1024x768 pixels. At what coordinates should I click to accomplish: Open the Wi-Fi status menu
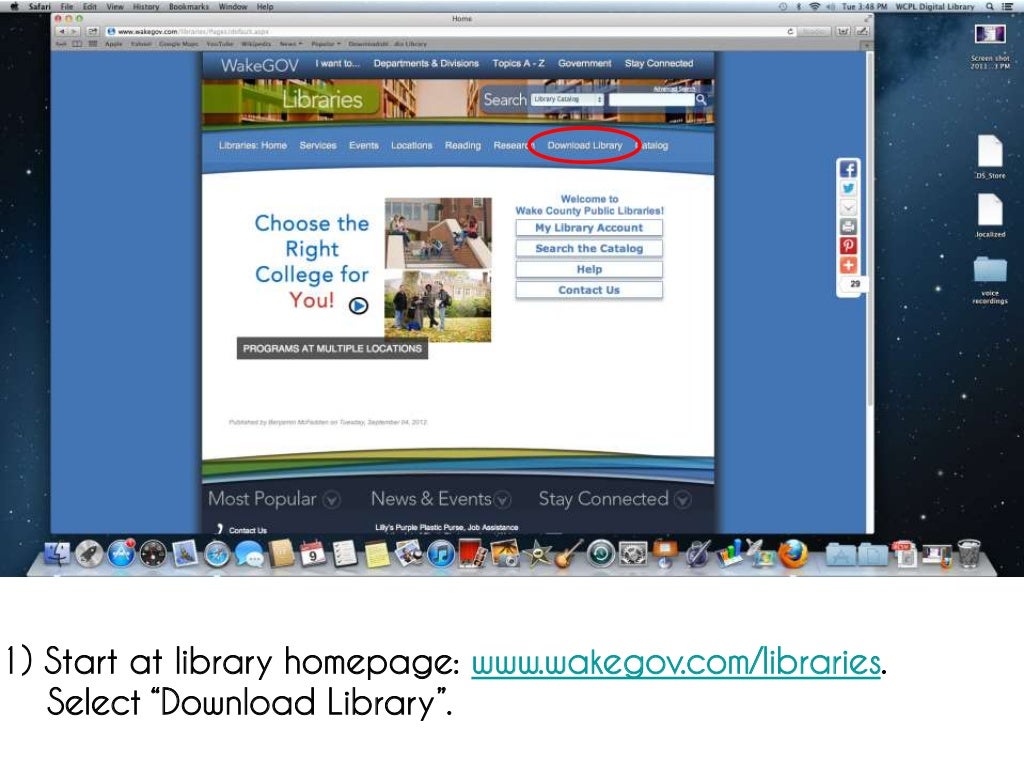[x=814, y=6]
